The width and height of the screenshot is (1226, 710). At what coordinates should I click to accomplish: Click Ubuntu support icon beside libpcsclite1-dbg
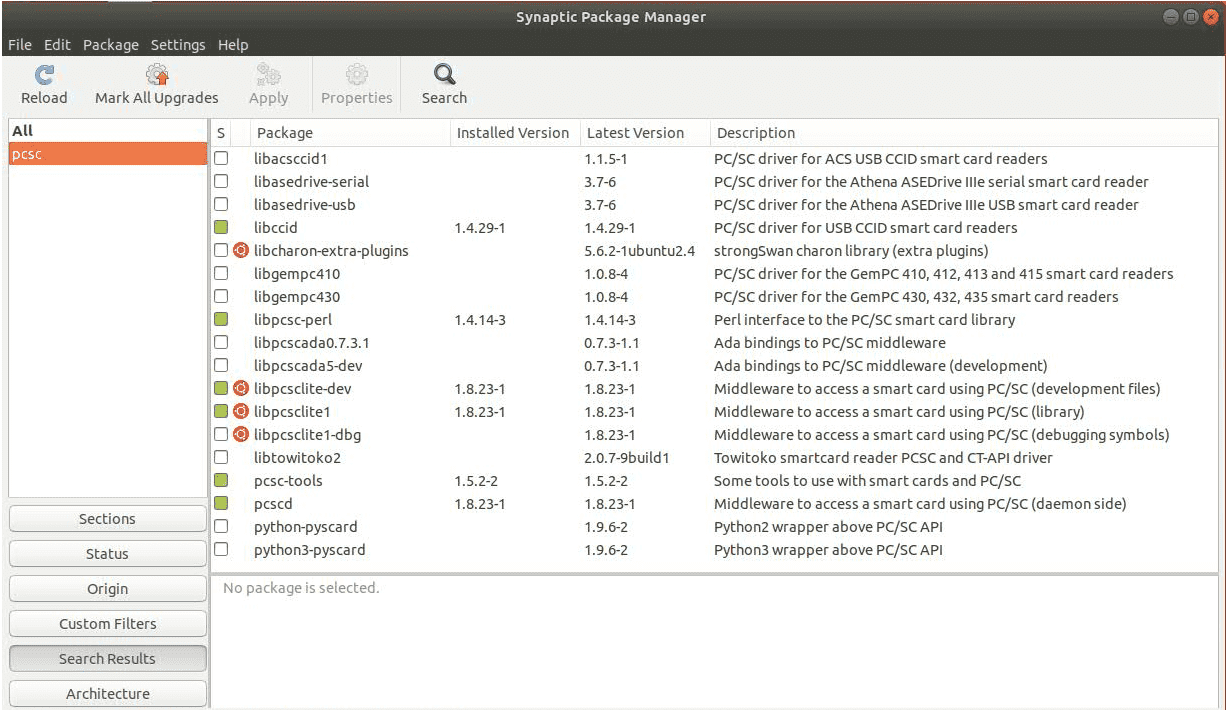tap(240, 435)
